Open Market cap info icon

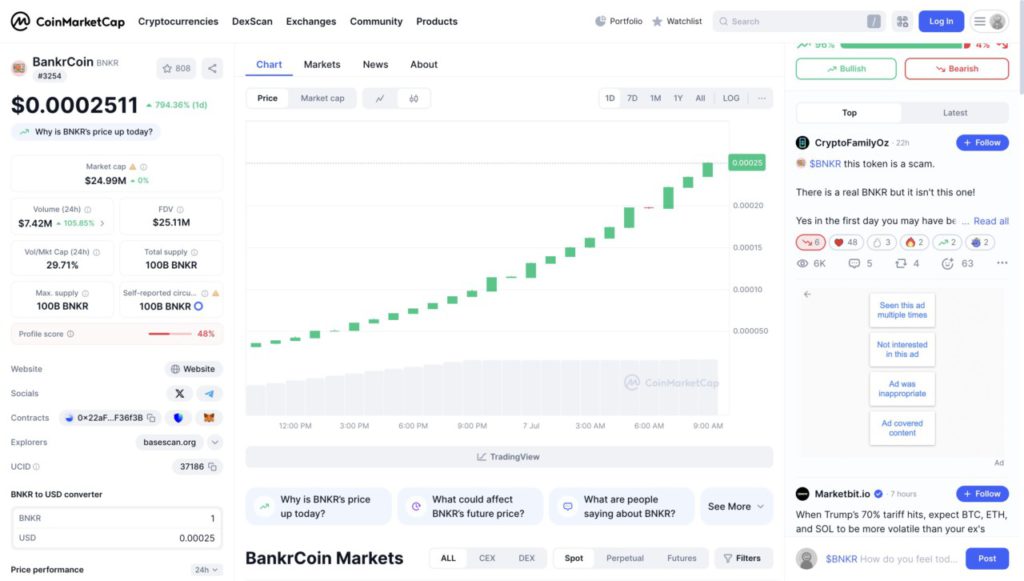[144, 167]
